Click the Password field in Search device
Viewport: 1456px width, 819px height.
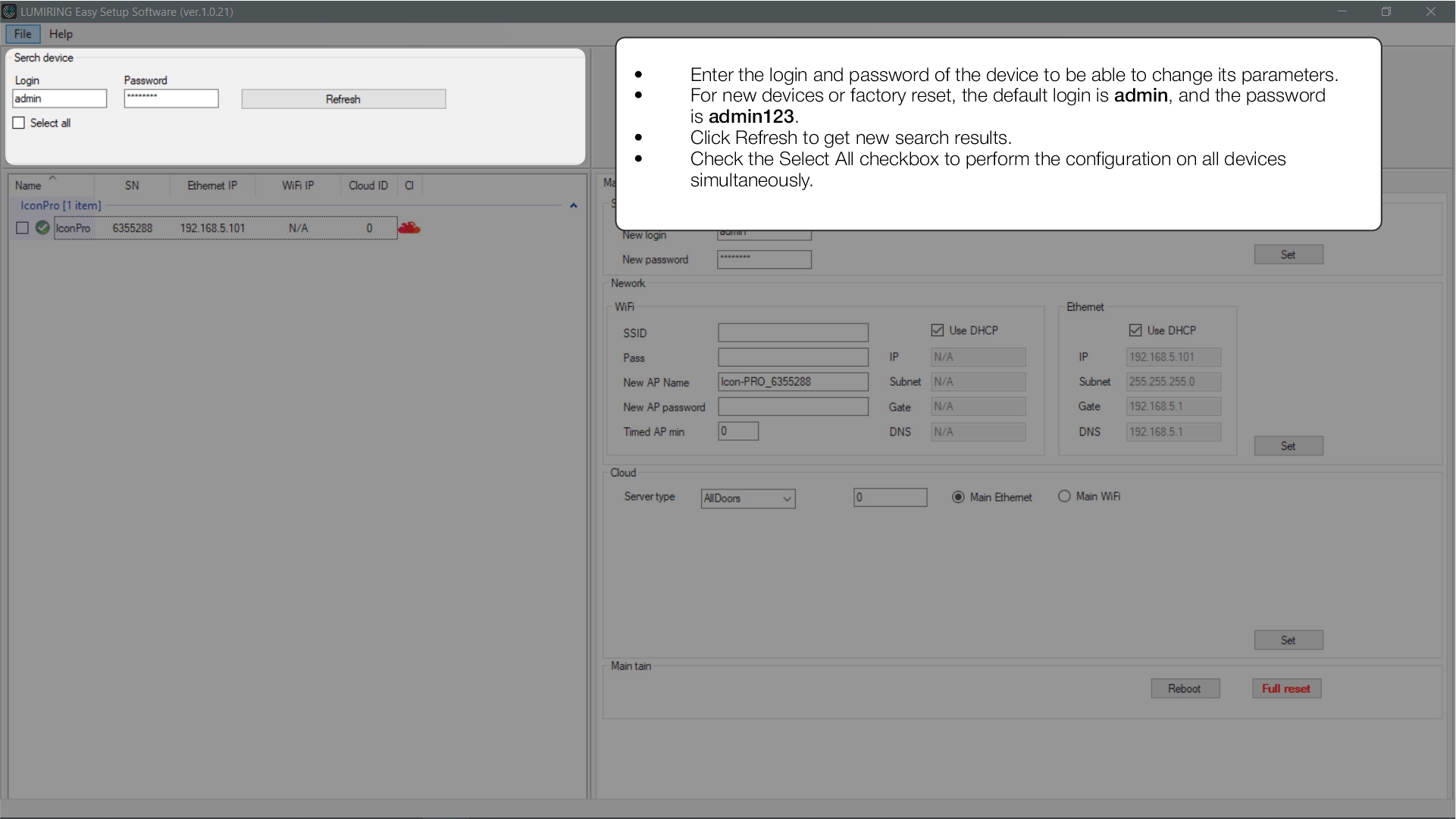tap(171, 98)
